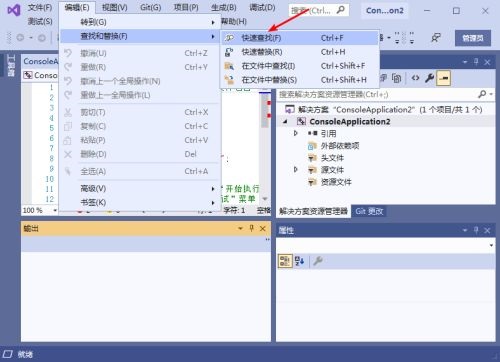Viewport: 500px width, 362px height.
Task: Pin the Solution Explorer panel
Action: pyautogui.click(x=476, y=62)
